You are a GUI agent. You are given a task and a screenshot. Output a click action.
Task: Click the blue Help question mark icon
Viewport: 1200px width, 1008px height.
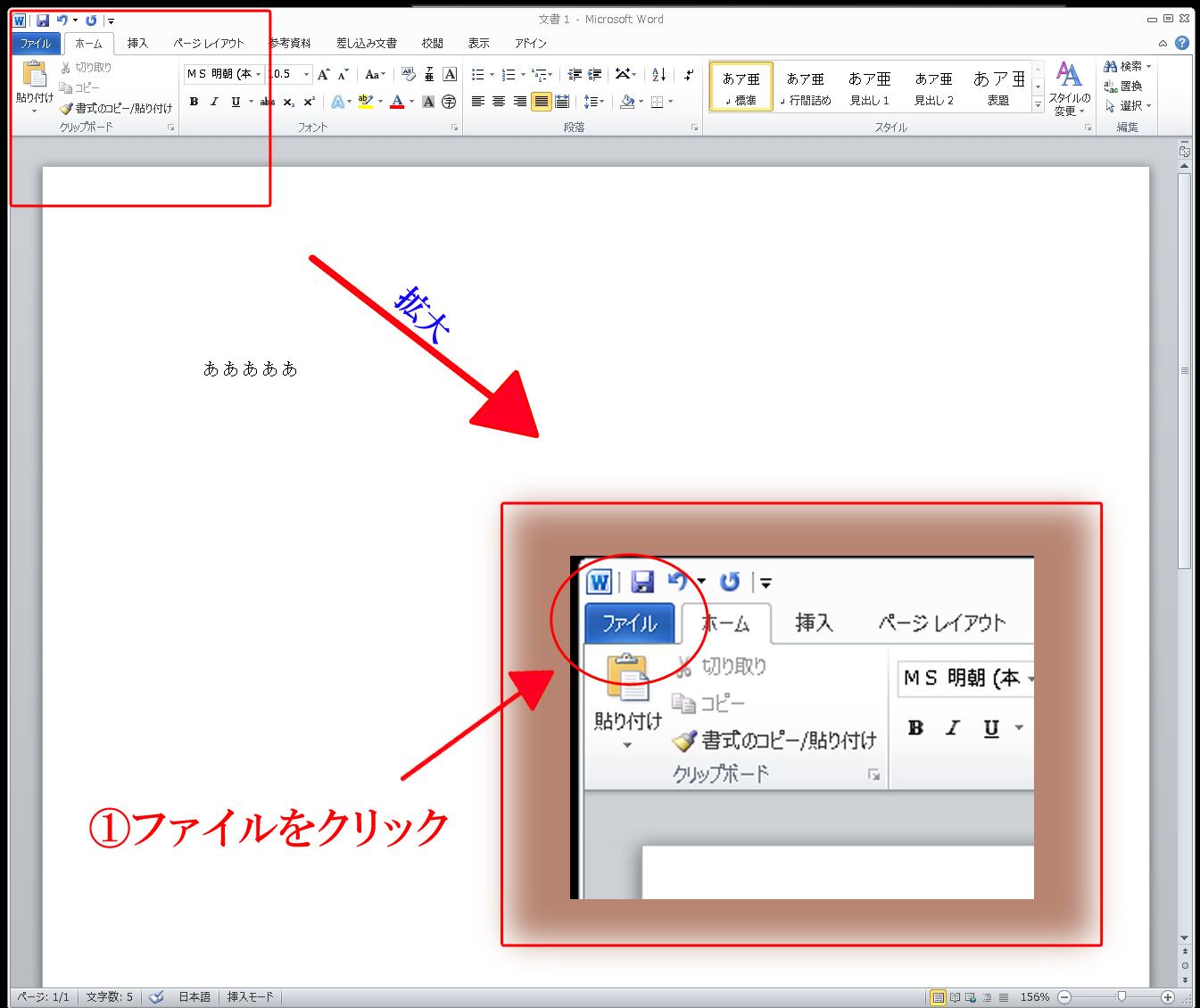[1182, 43]
